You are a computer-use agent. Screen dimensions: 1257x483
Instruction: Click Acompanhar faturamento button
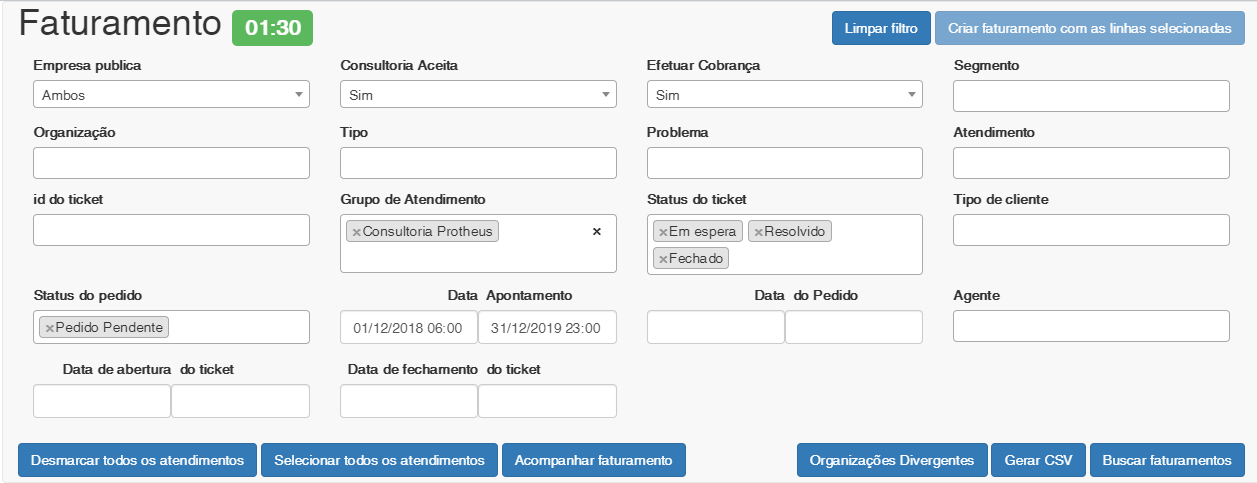click(593, 460)
